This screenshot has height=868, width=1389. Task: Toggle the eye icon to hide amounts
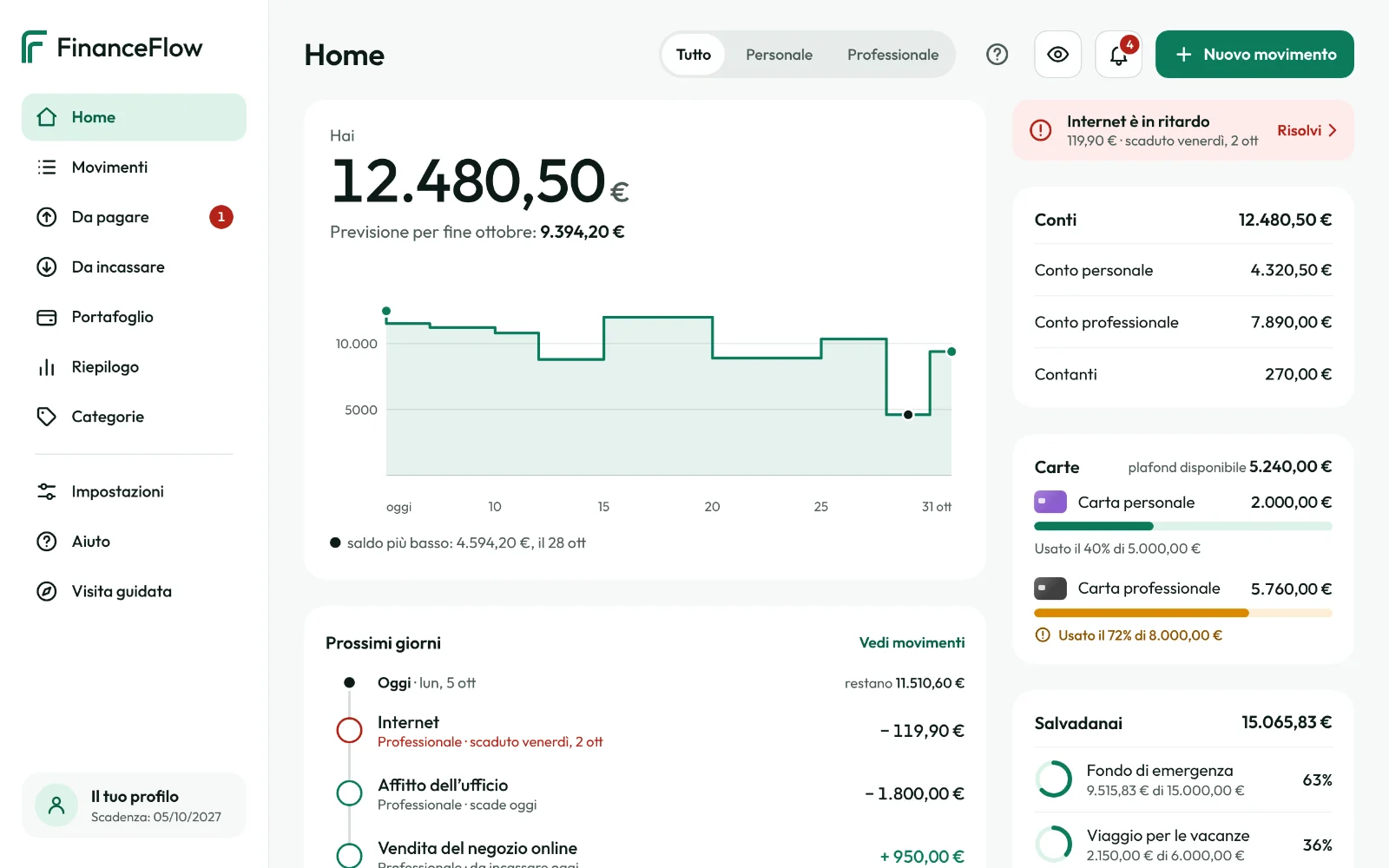click(1057, 55)
